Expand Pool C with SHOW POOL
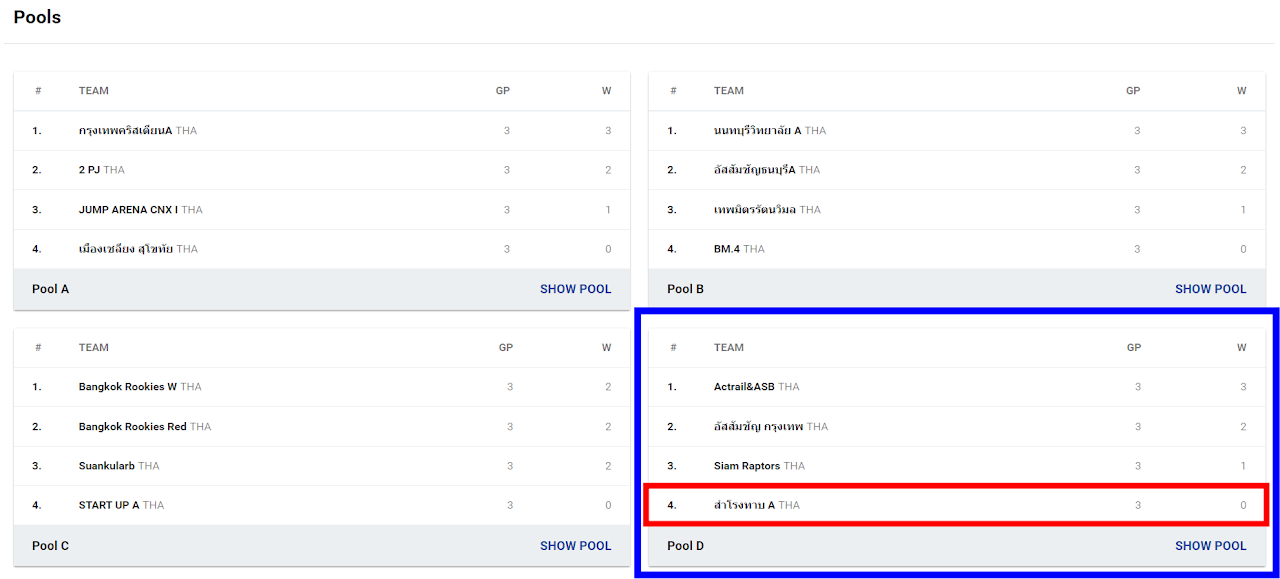 coord(575,546)
